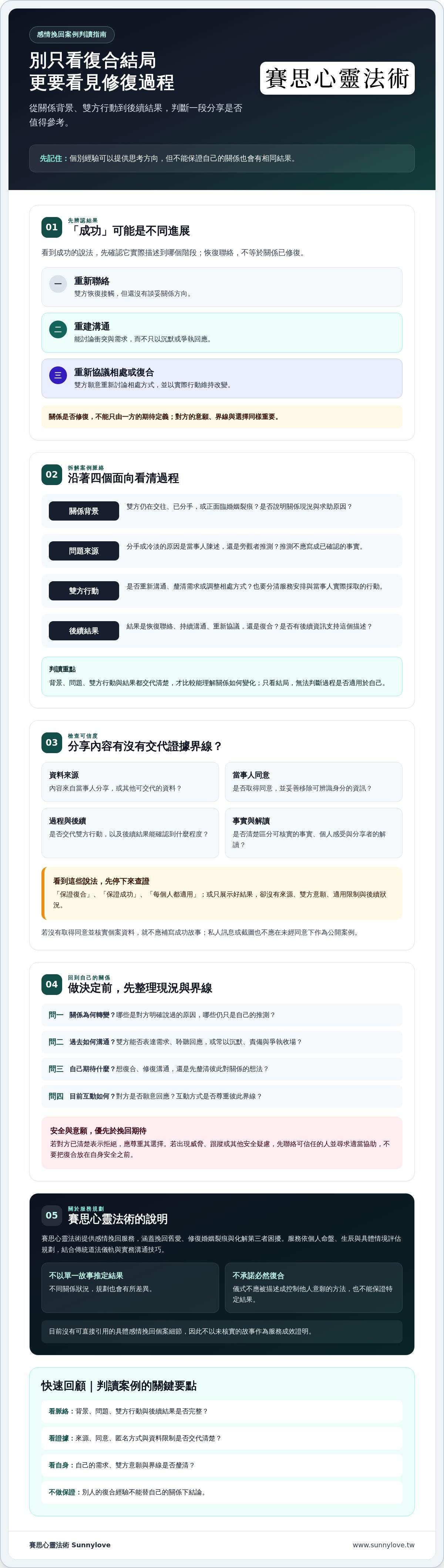Click the 安全與意願，優先於挽回期待 notice
This screenshot has height=1568, width=444.
pos(222,1142)
